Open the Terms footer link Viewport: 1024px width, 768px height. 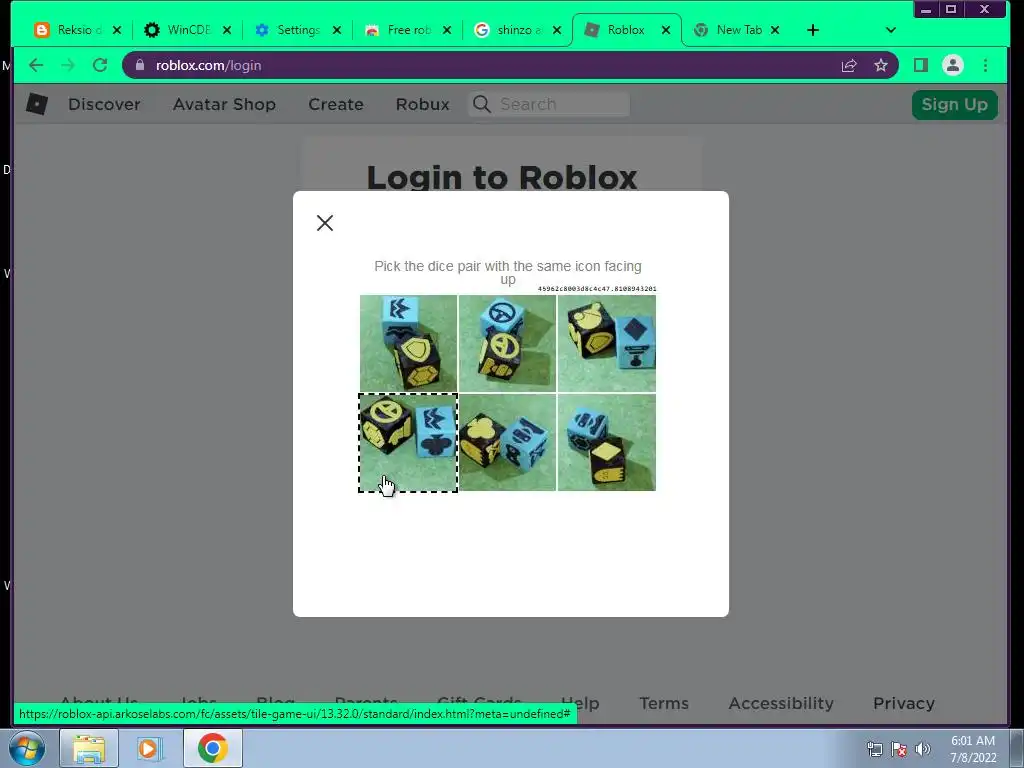pos(664,703)
